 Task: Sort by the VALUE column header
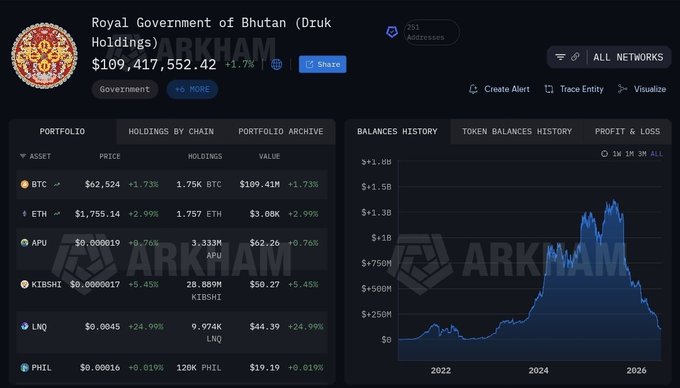pyautogui.click(x=269, y=156)
